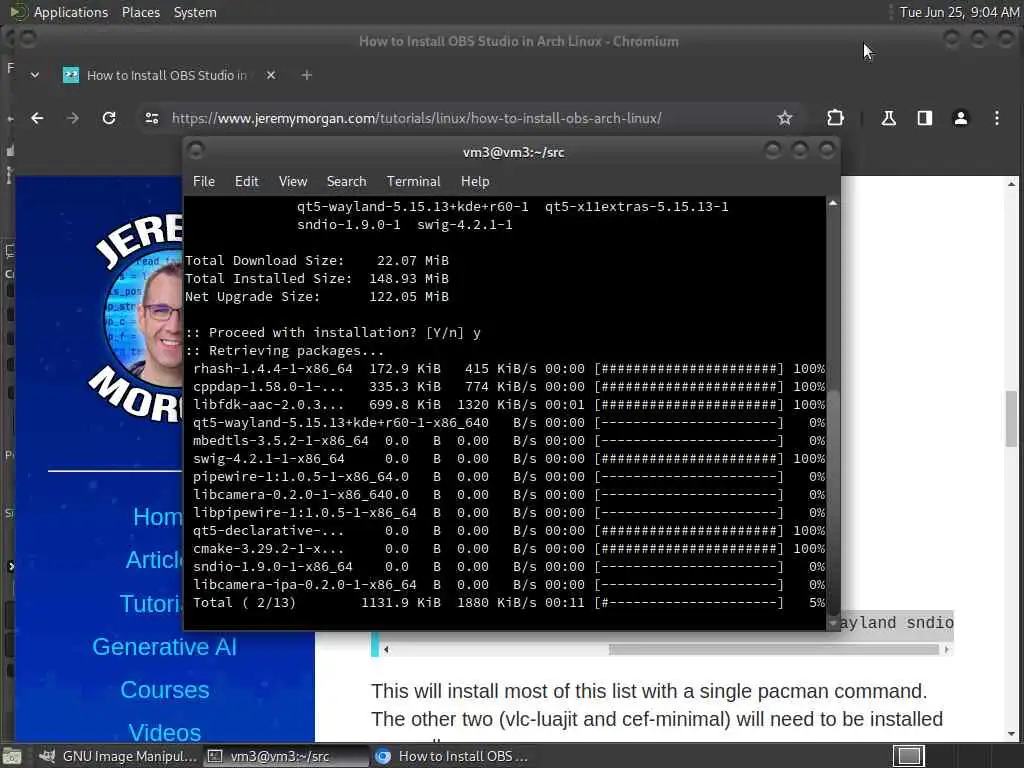This screenshot has height=768, width=1024.
Task: Select the How to Install OBS Studio tab
Action: pos(167,75)
